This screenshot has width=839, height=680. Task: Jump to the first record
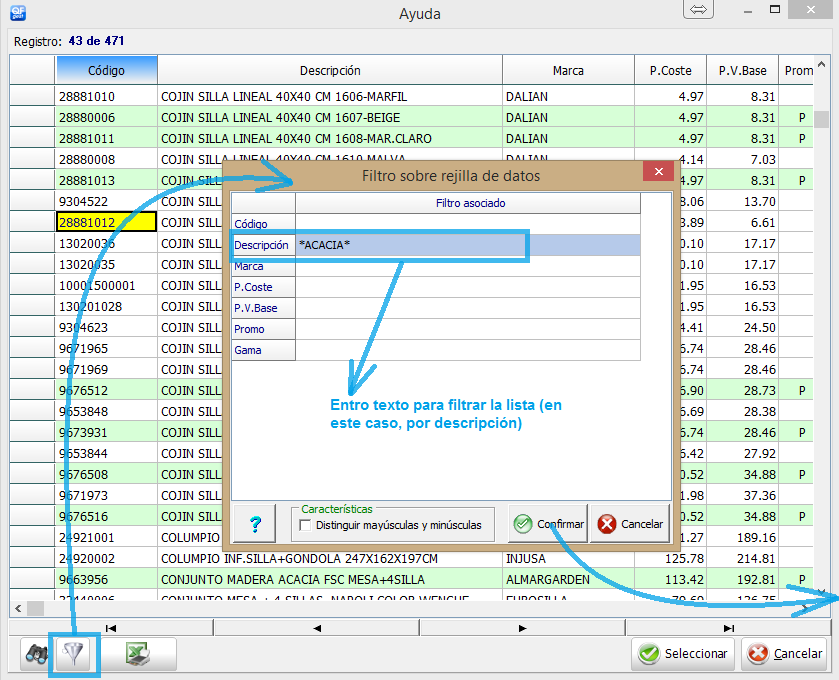coord(111,628)
